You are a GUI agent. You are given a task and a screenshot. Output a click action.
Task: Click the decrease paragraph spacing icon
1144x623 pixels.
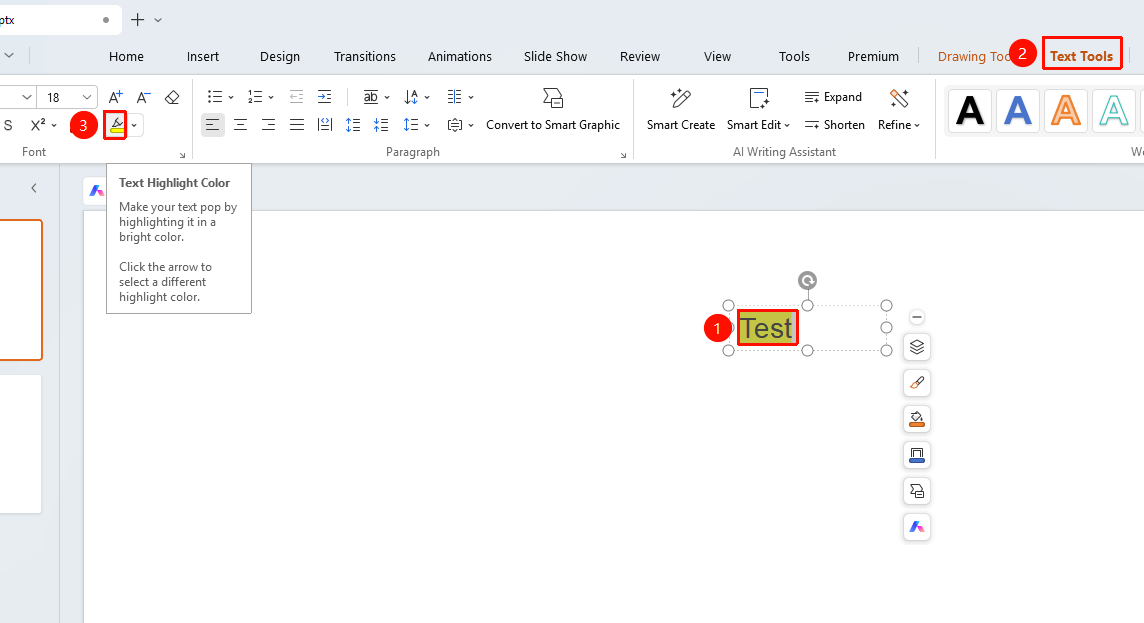pos(381,125)
